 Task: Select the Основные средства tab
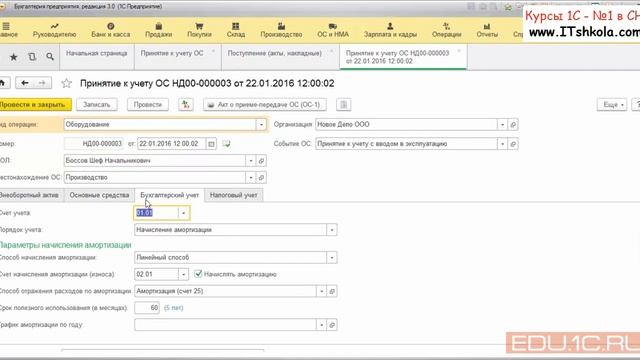(x=99, y=195)
